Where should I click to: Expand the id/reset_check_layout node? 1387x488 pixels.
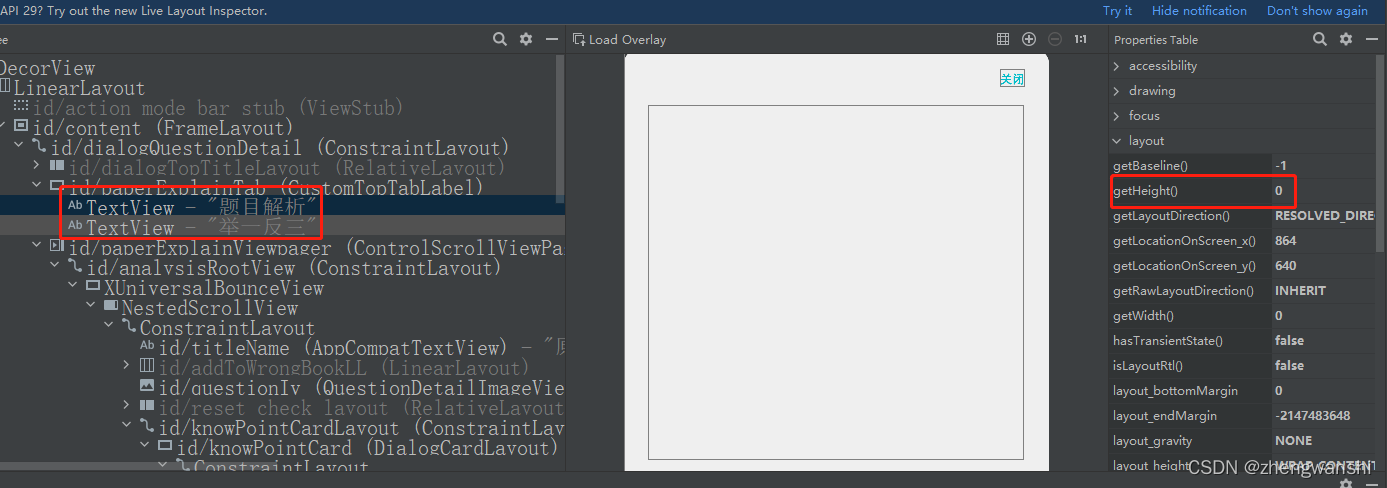(x=127, y=407)
